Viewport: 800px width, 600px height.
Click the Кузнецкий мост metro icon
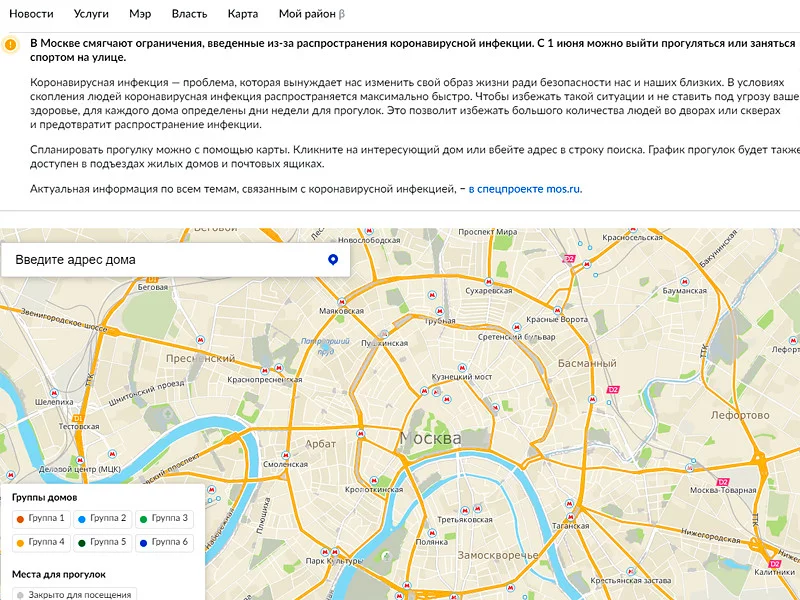(462, 367)
